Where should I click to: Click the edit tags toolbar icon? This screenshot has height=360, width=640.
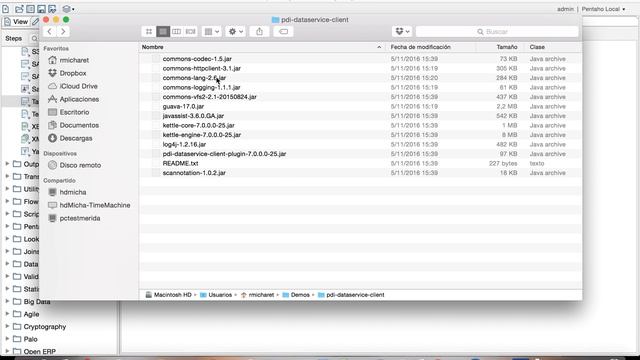(283, 31)
